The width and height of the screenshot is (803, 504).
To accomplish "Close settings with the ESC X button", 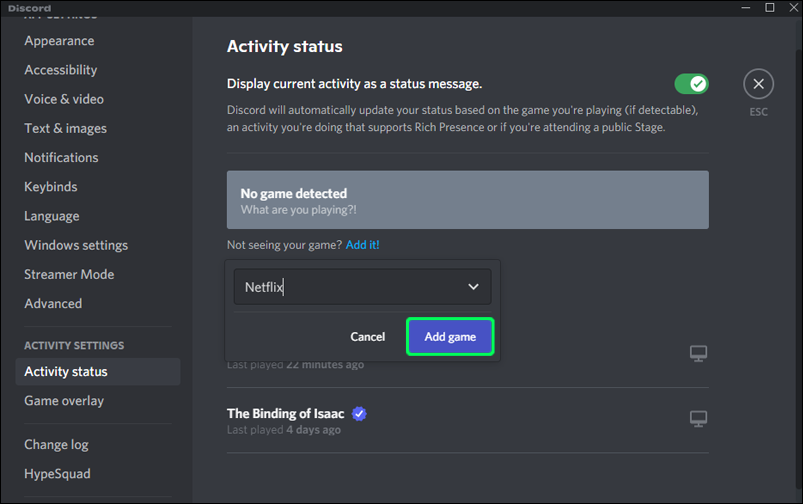I will tap(758, 84).
